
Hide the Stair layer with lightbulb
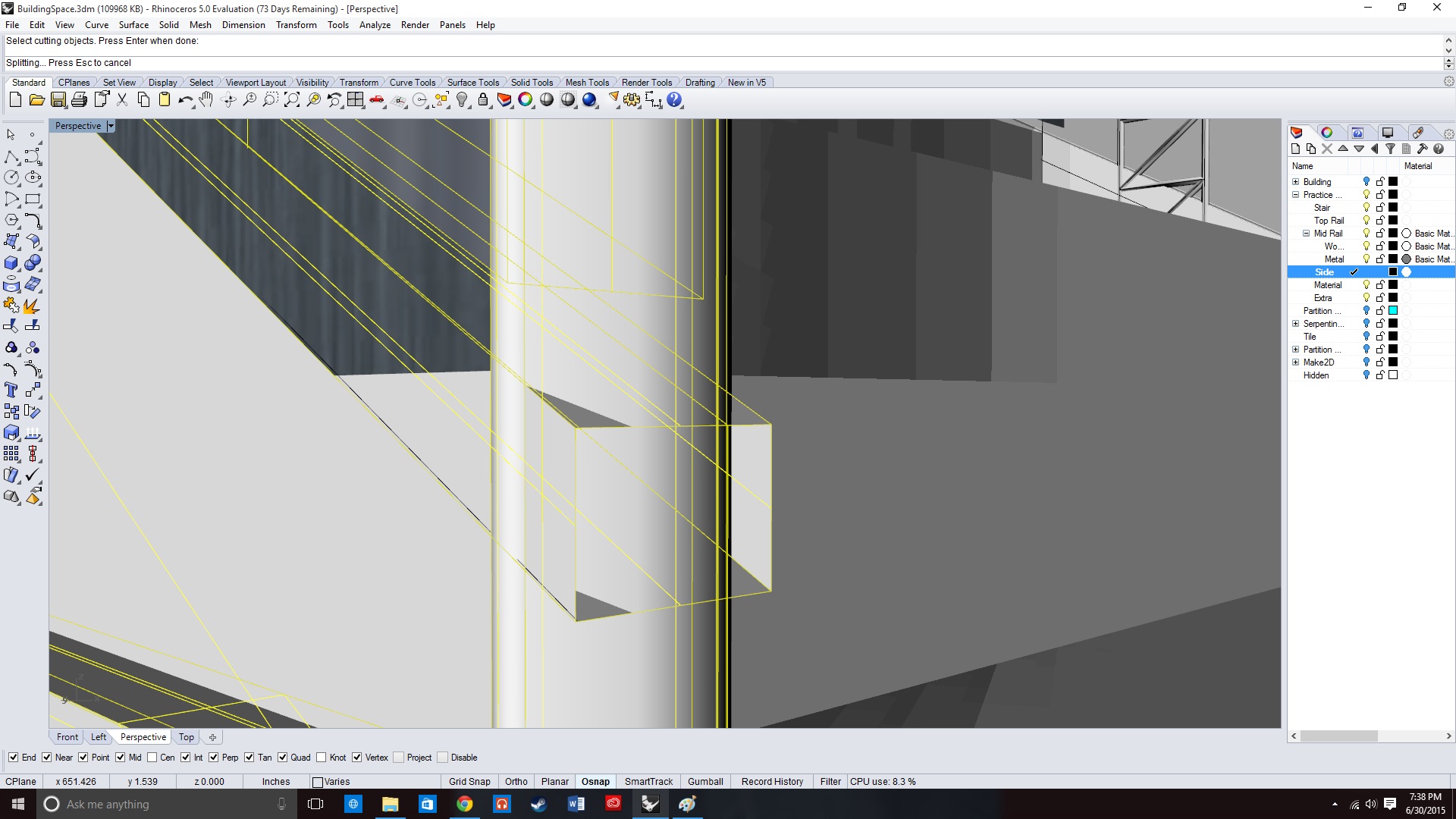tap(1367, 208)
